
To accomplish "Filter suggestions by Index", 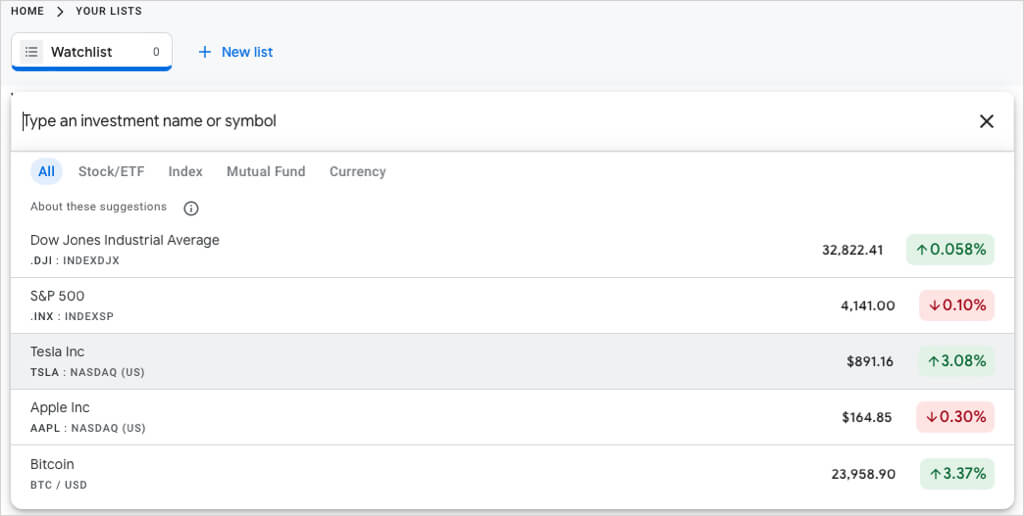I will coord(185,171).
